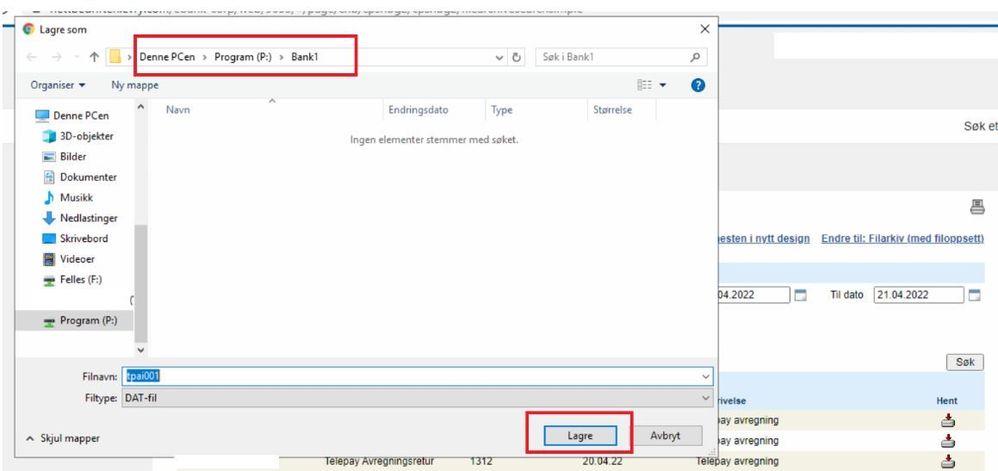Create new folder with Ny mappe
998x471 pixels.
coord(135,85)
